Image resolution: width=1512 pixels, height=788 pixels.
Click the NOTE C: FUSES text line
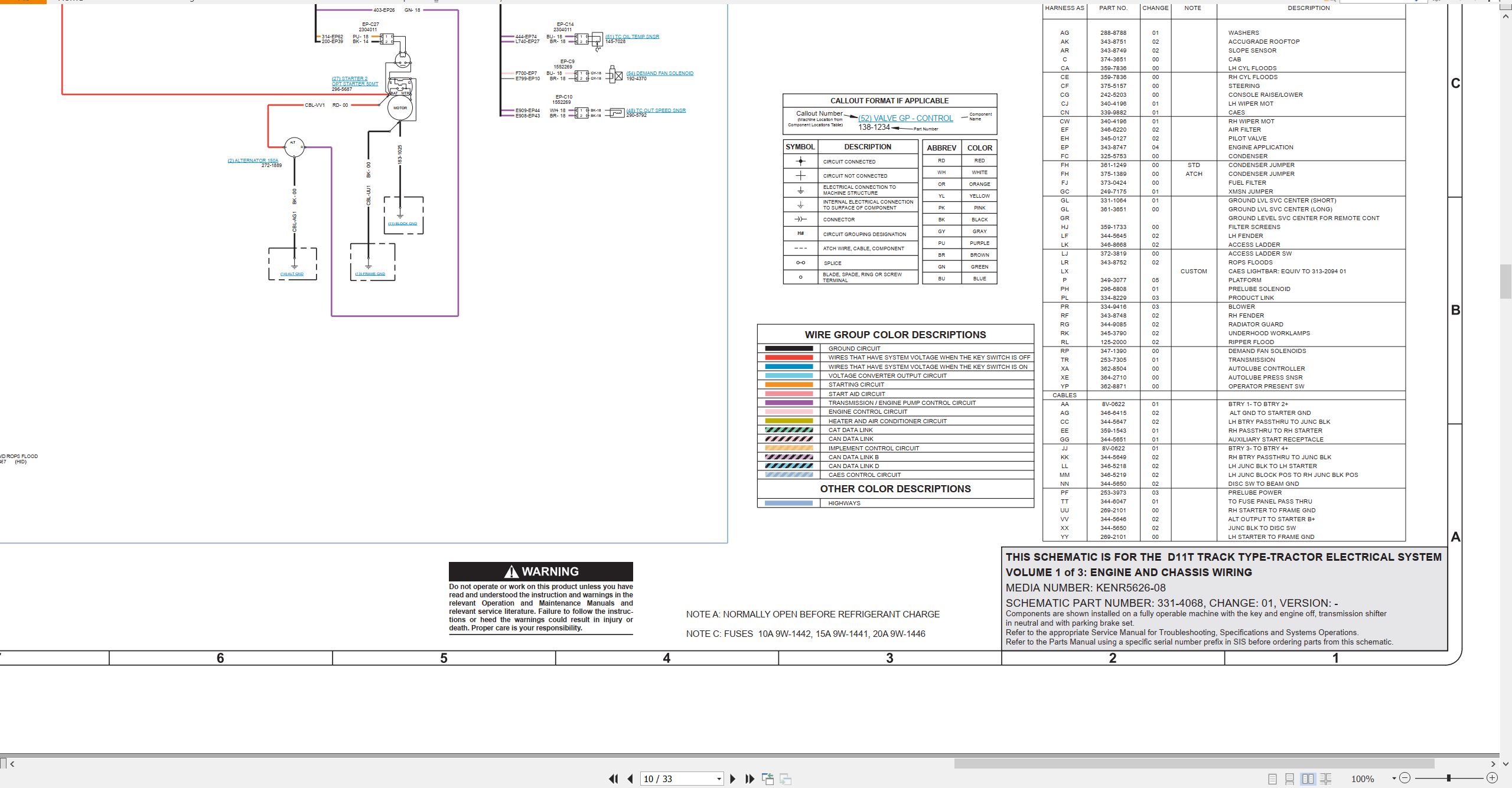[806, 634]
